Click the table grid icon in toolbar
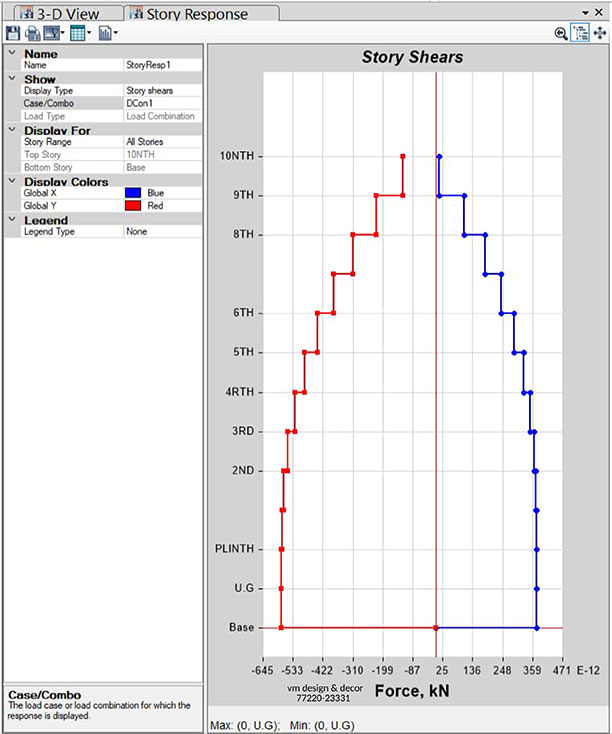The image size is (612, 734). (x=77, y=33)
